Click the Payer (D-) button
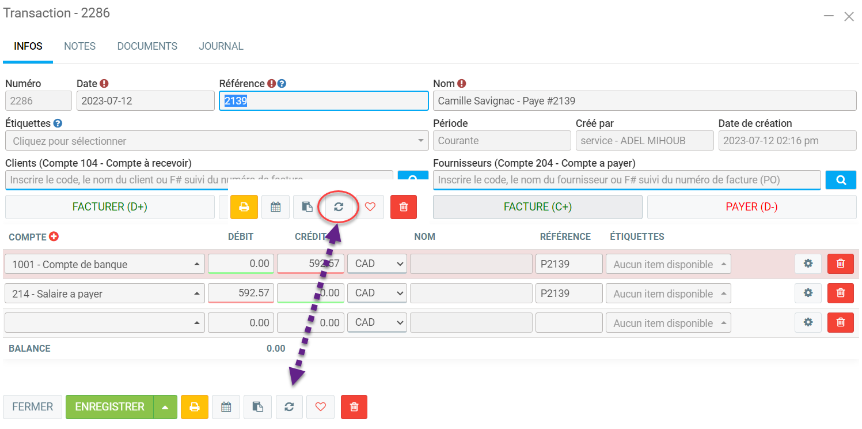862x429 pixels. (751, 207)
